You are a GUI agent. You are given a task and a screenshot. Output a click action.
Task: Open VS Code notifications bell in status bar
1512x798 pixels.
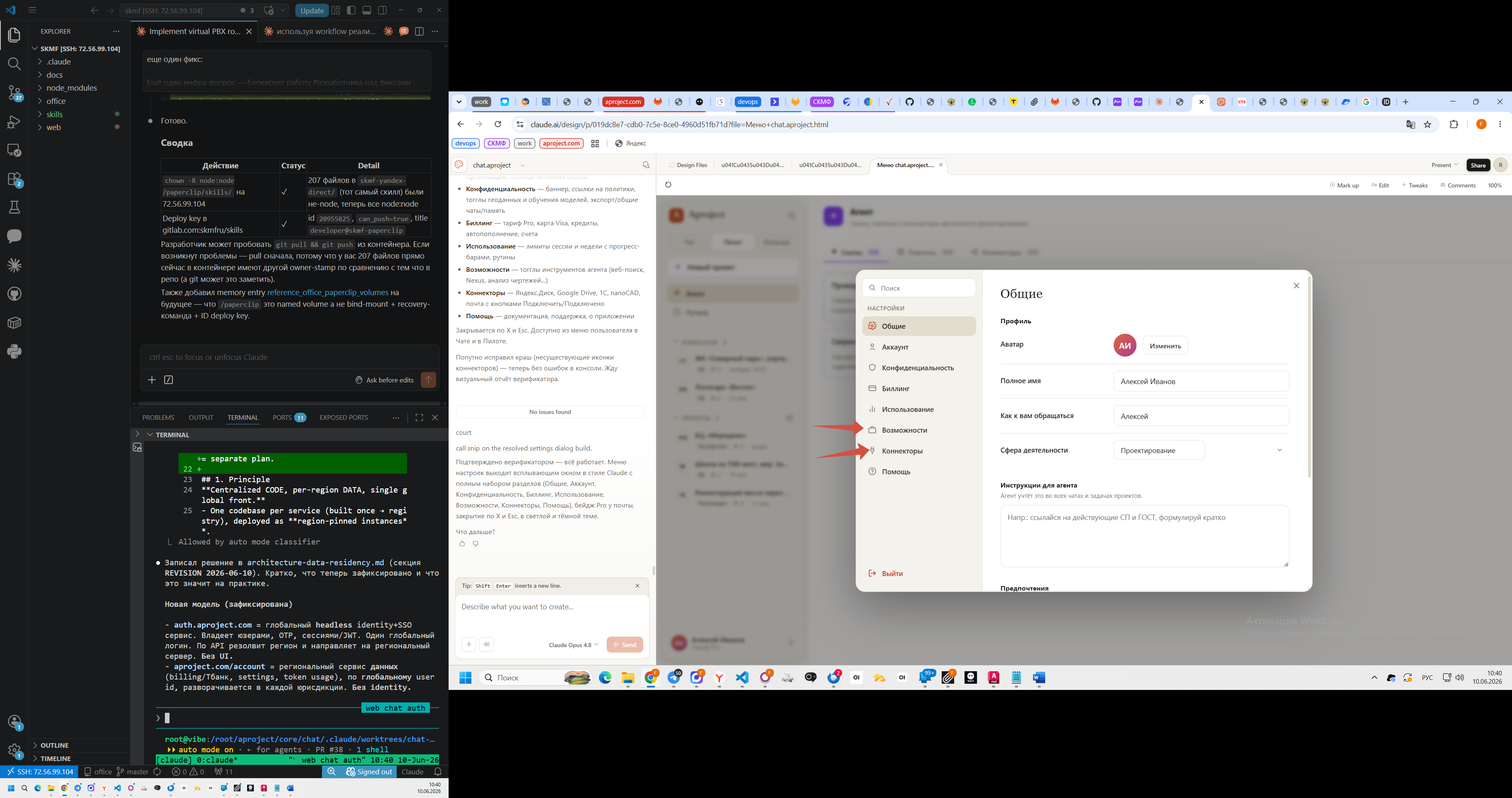(x=438, y=772)
